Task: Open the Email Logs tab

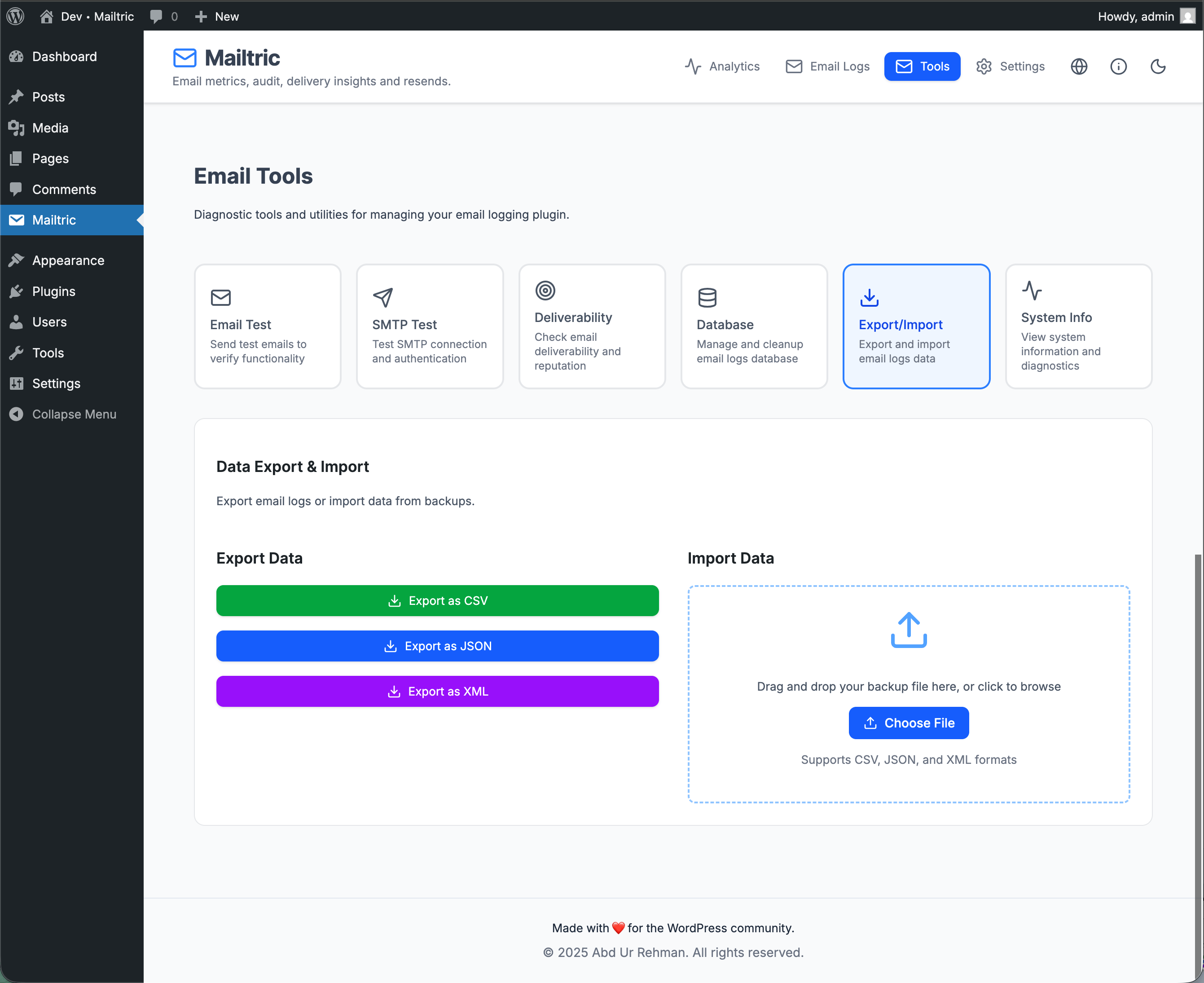Action: tap(827, 66)
